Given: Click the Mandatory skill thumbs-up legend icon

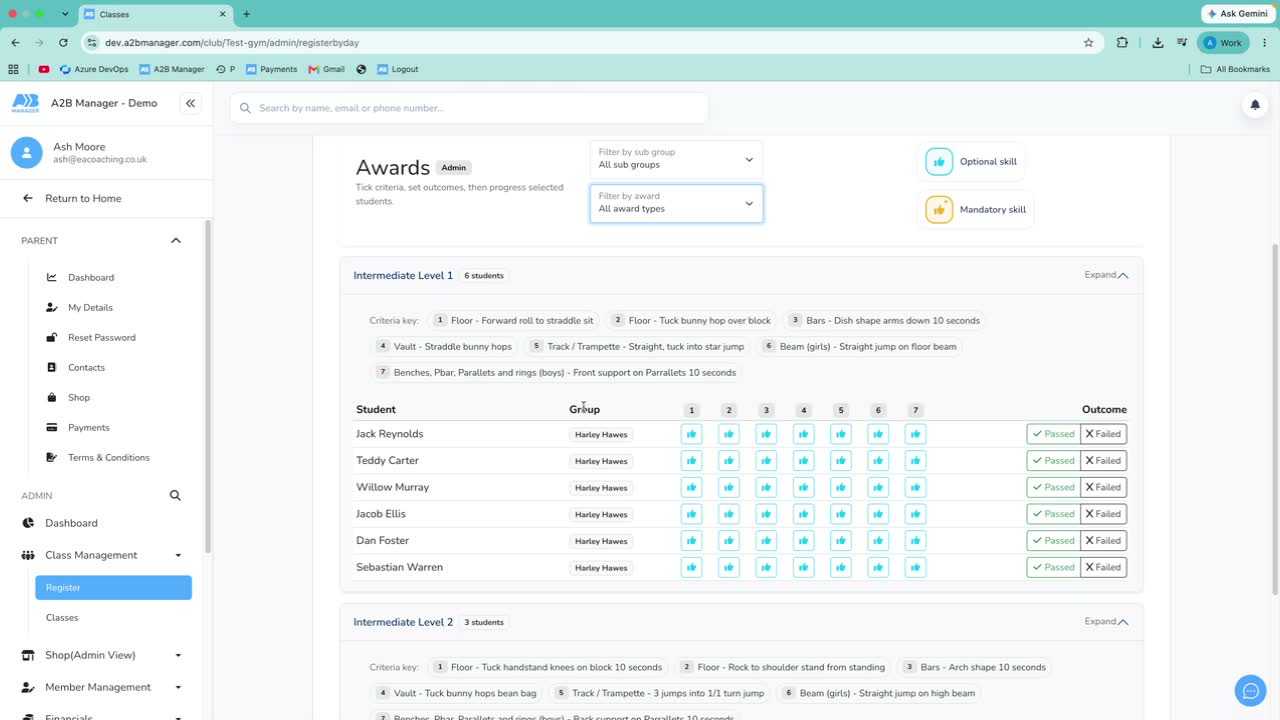Looking at the screenshot, I should [939, 210].
